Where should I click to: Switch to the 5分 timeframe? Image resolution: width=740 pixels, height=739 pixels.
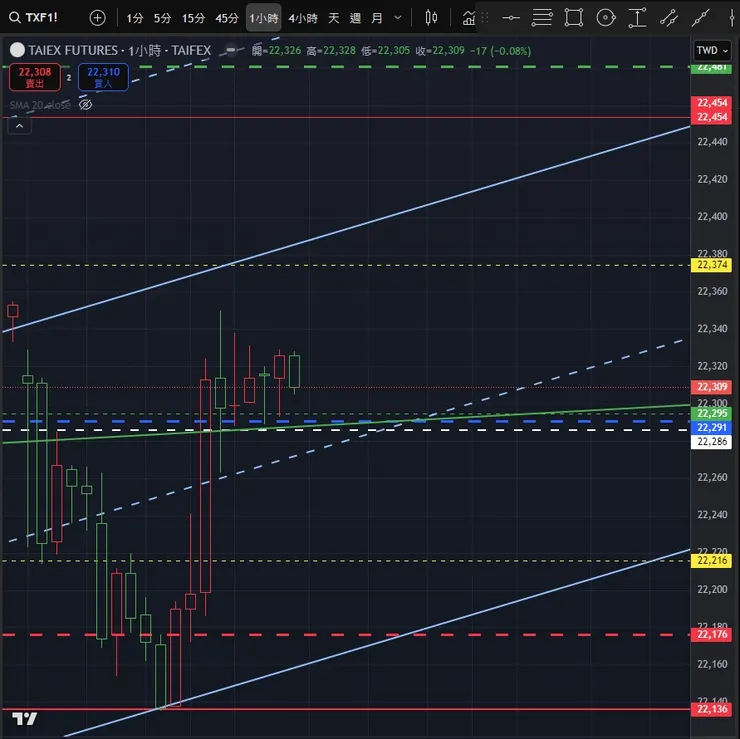[x=162, y=18]
